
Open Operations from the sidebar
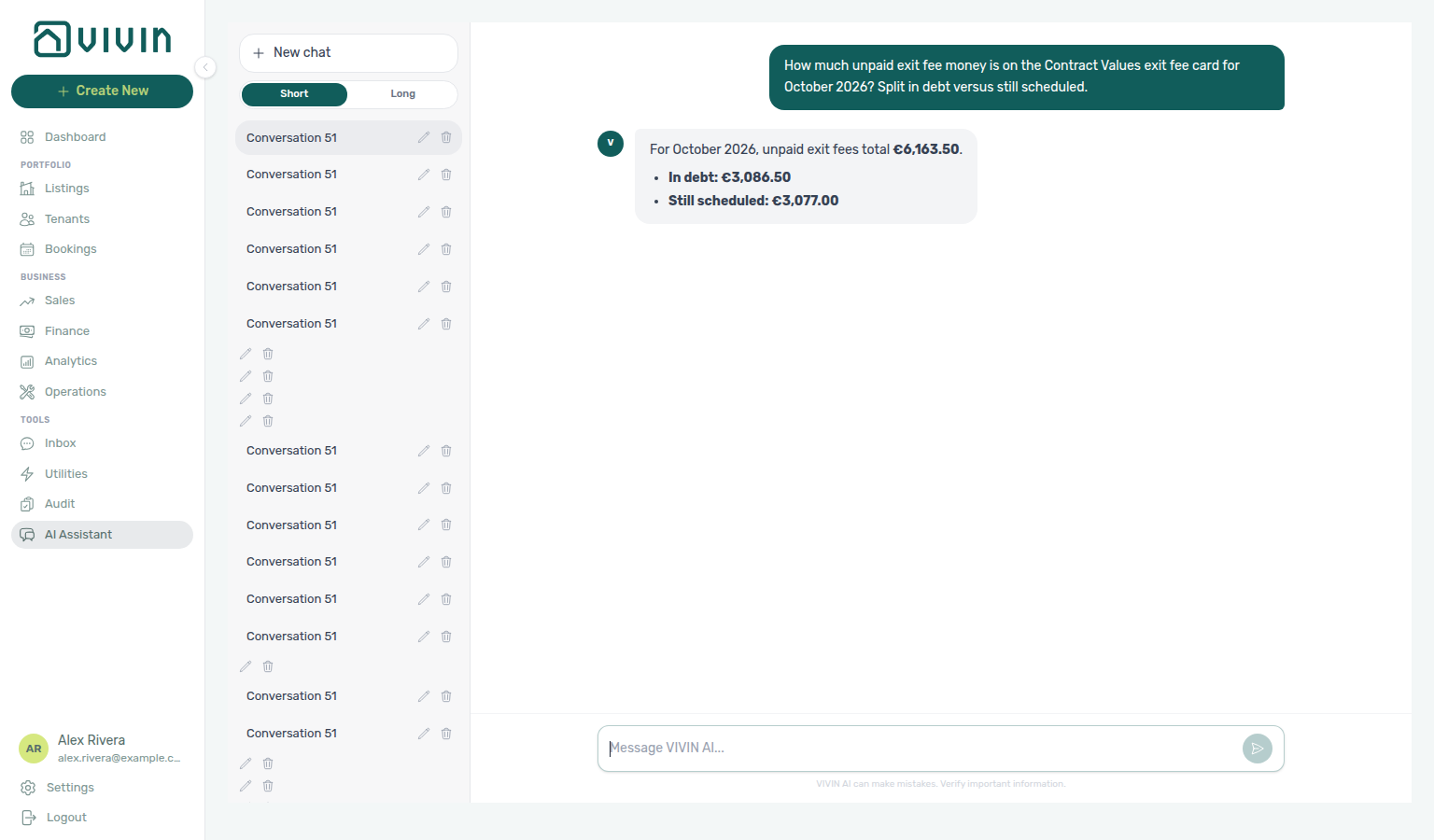click(x=102, y=392)
